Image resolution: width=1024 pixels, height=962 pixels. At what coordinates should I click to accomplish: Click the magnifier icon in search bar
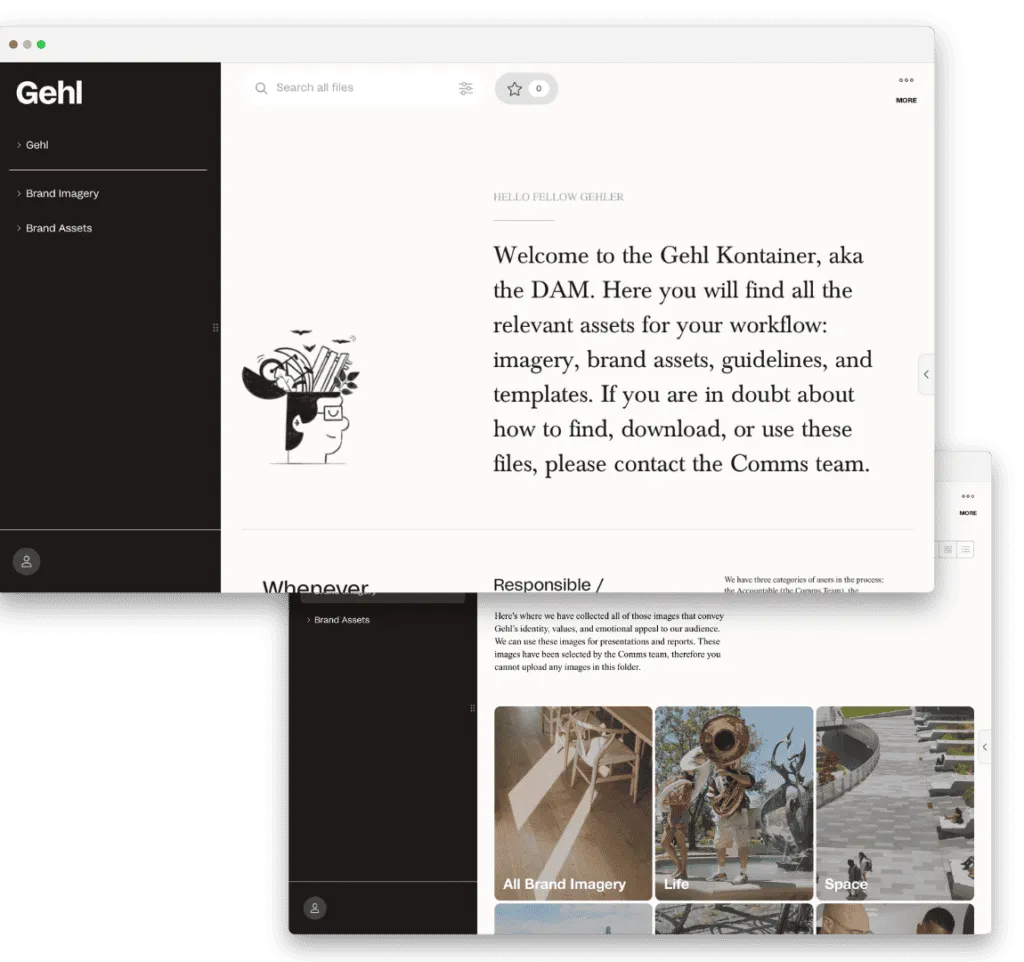(x=261, y=88)
